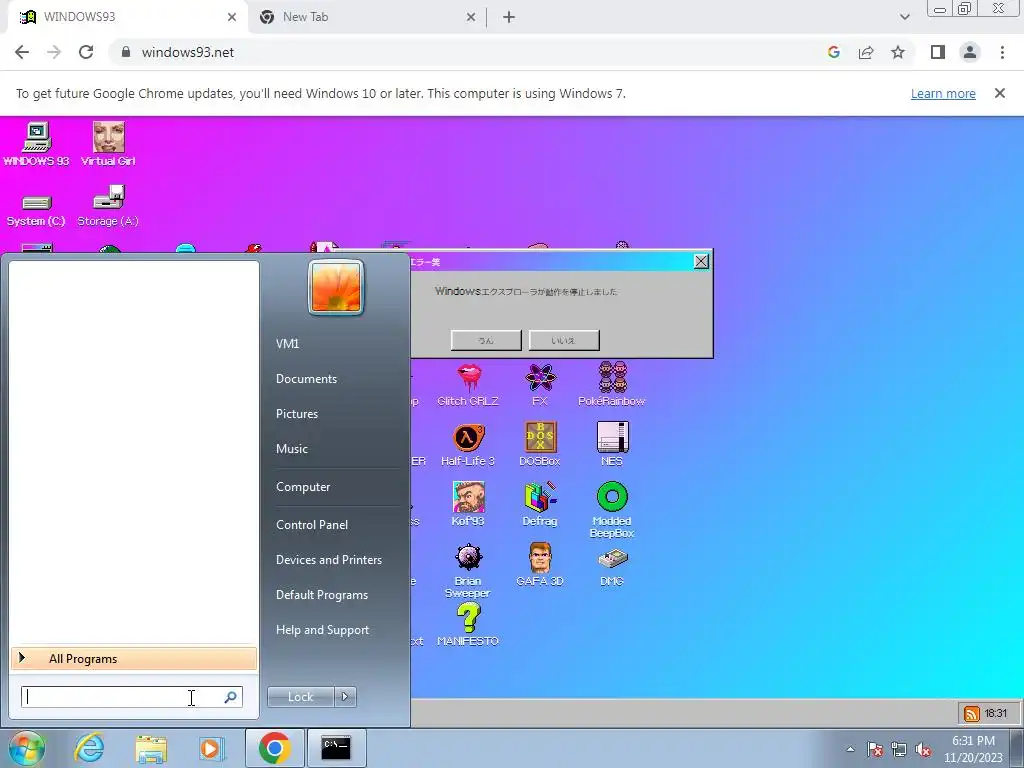Viewport: 1024px width, 768px height.
Task: Show hidden system tray icons
Action: [x=850, y=750]
